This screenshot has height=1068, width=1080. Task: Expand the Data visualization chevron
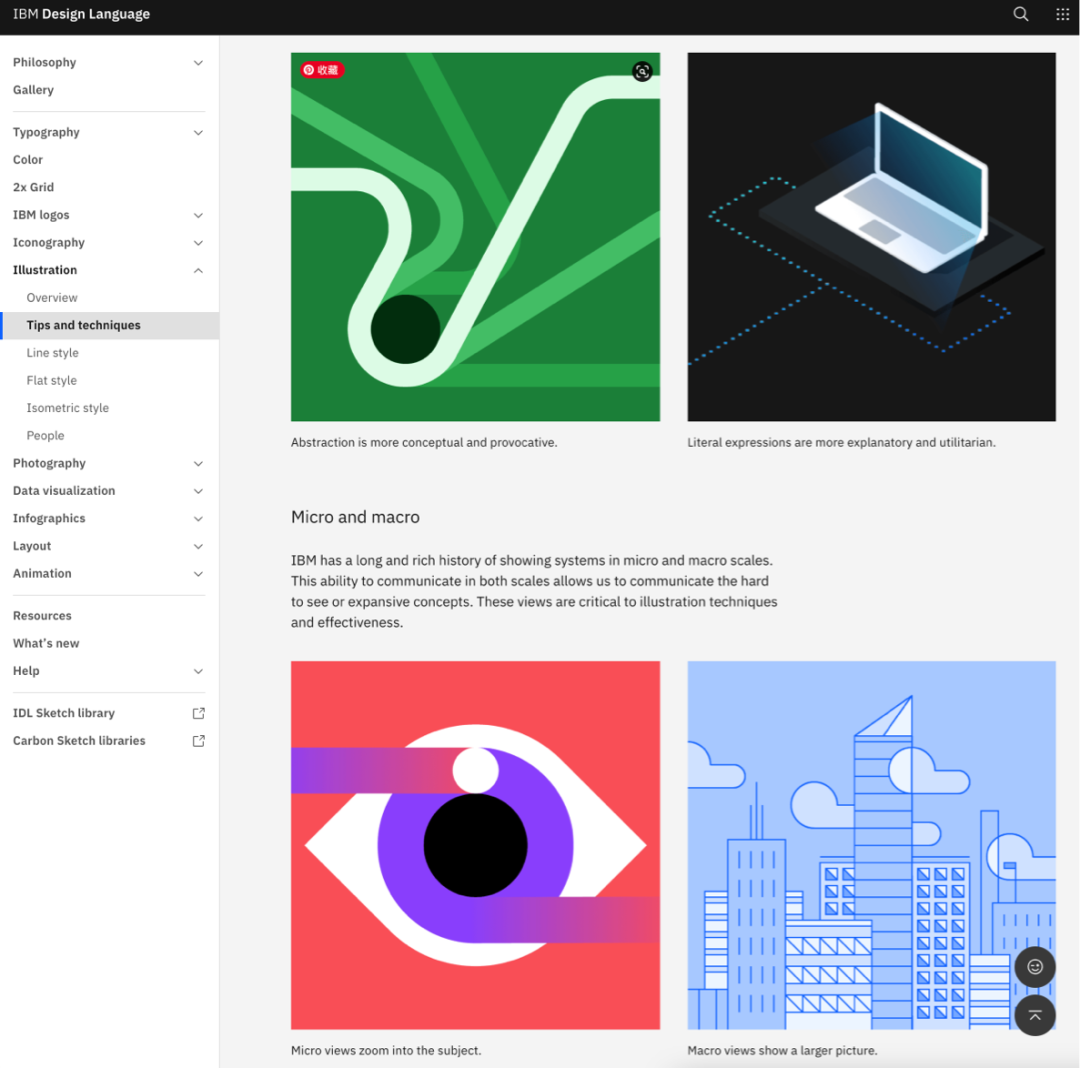point(198,491)
